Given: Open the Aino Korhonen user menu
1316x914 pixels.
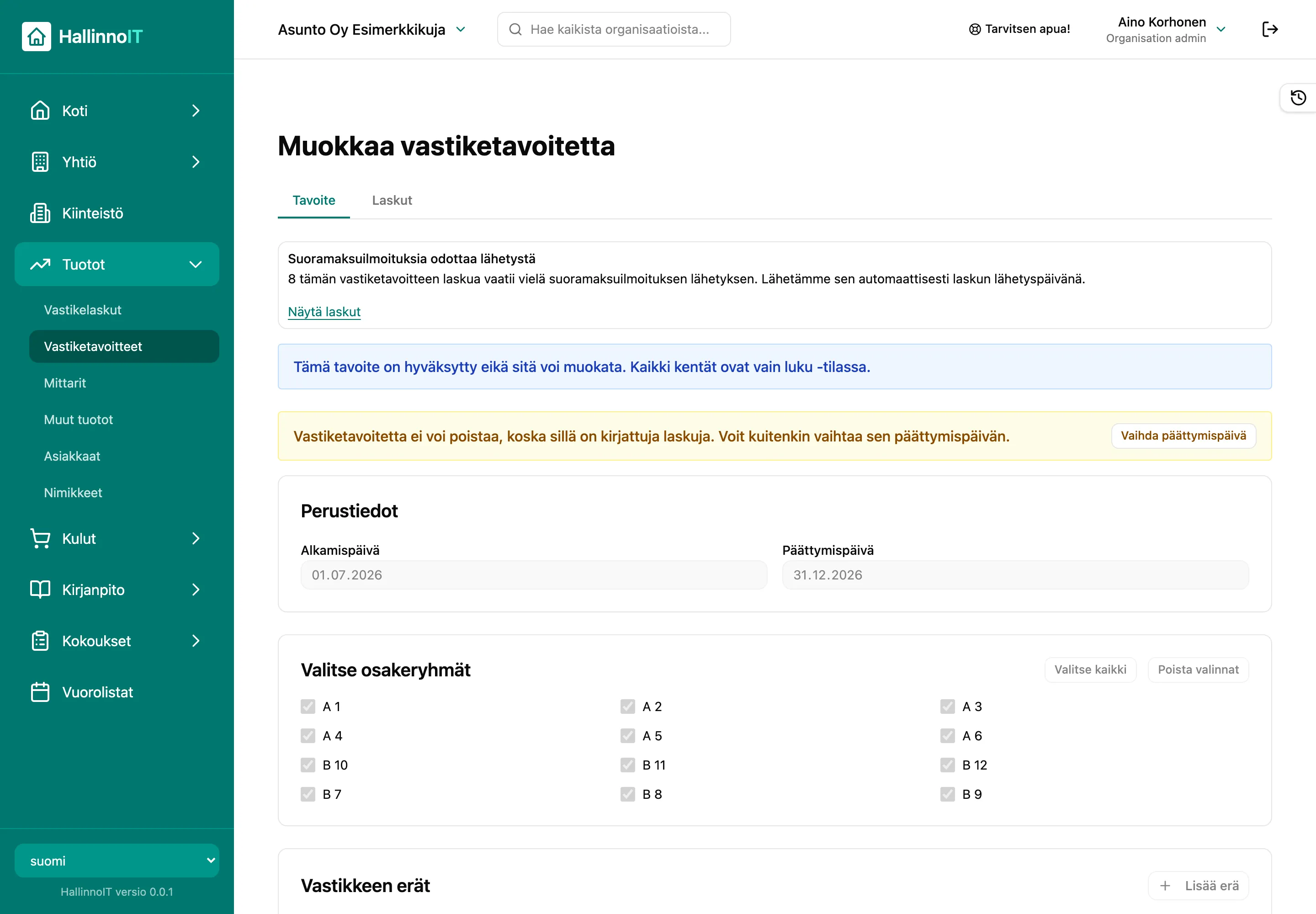Looking at the screenshot, I should tap(1165, 29).
